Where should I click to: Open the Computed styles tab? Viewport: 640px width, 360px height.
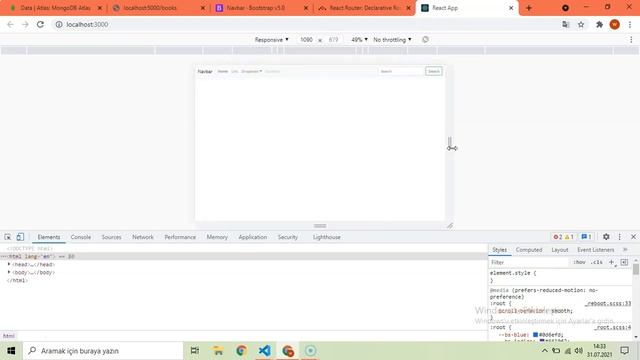tap(529, 249)
